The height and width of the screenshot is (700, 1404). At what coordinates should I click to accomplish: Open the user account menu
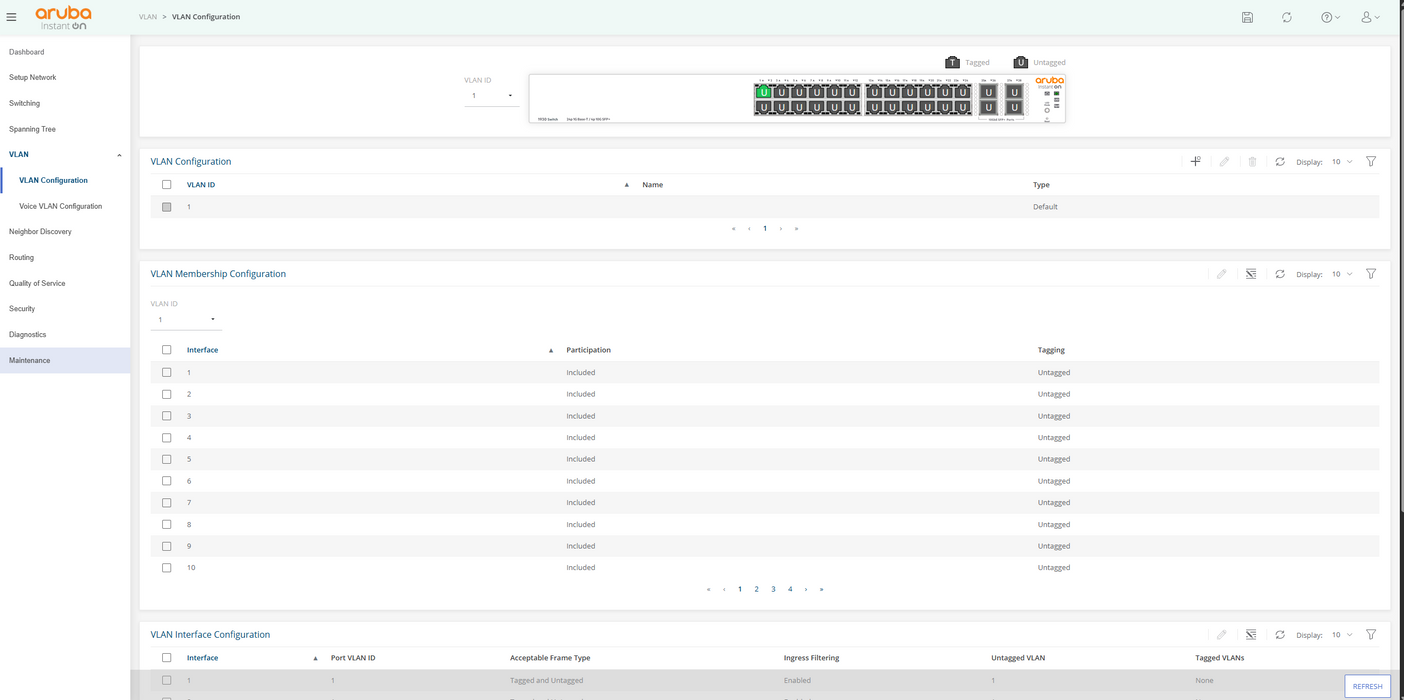pos(1370,17)
